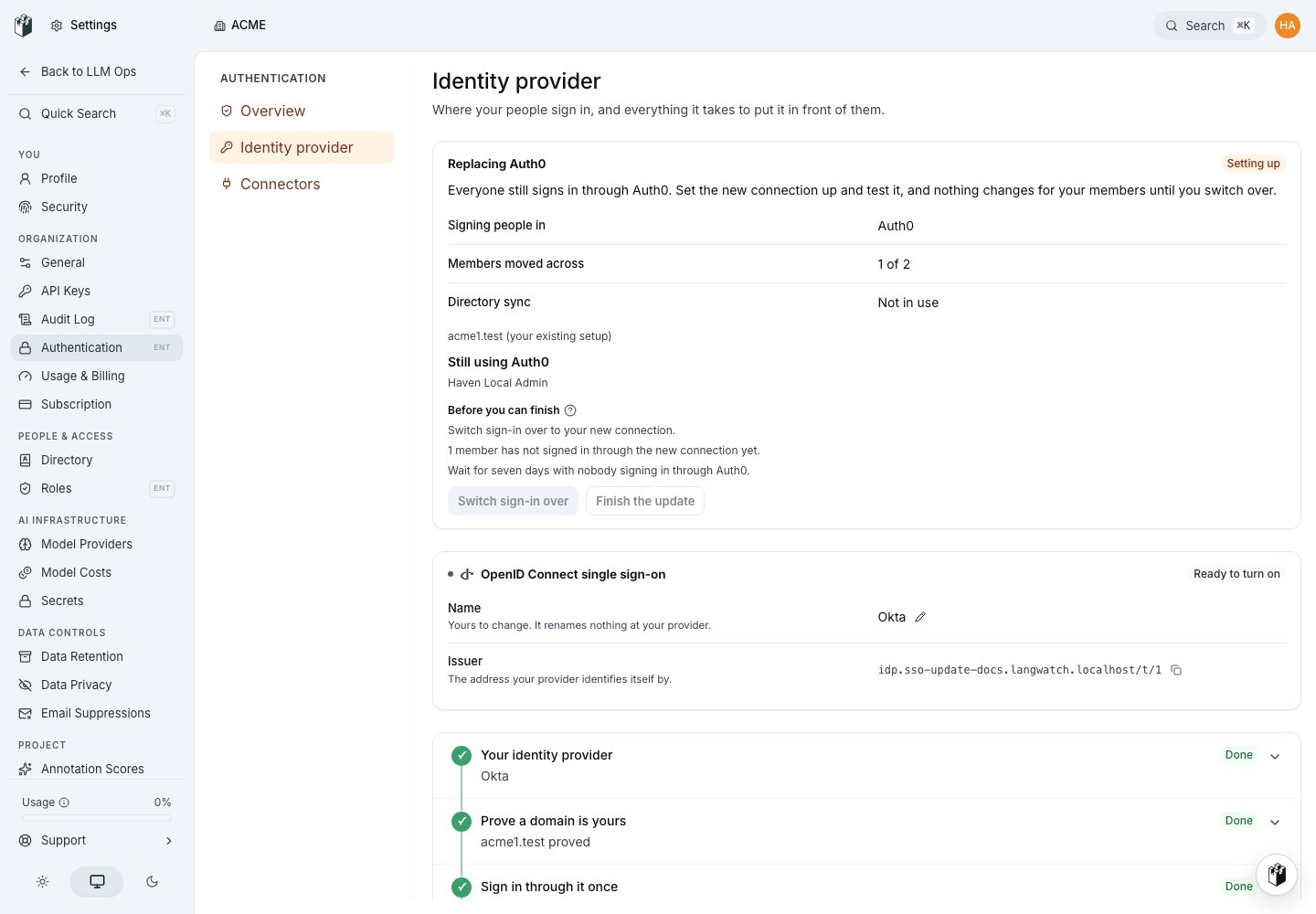Open the Connectors tab
The width and height of the screenshot is (1316, 914).
point(302,184)
